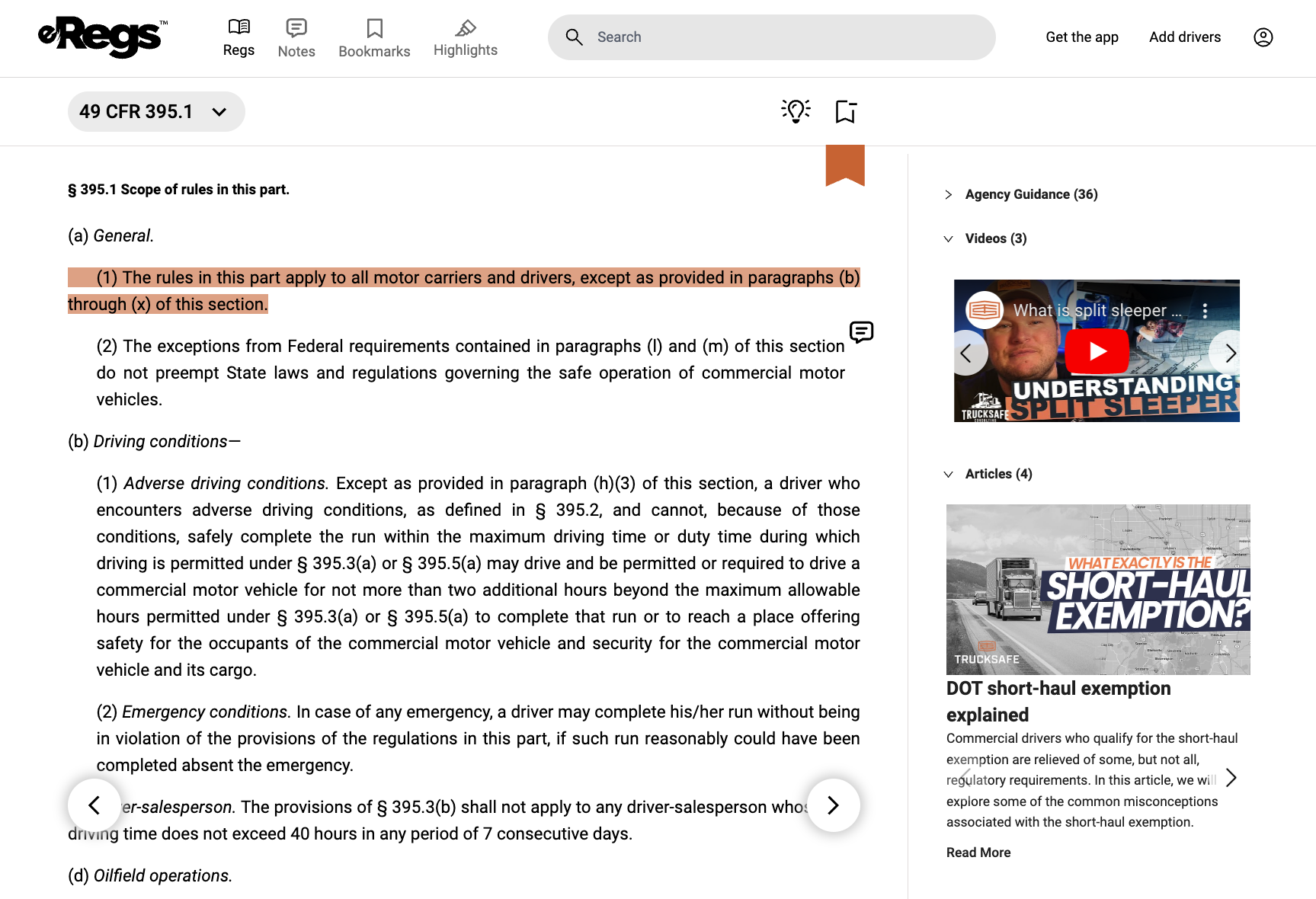
Task: Expand the Agency Guidance (36) section
Action: [1021, 194]
